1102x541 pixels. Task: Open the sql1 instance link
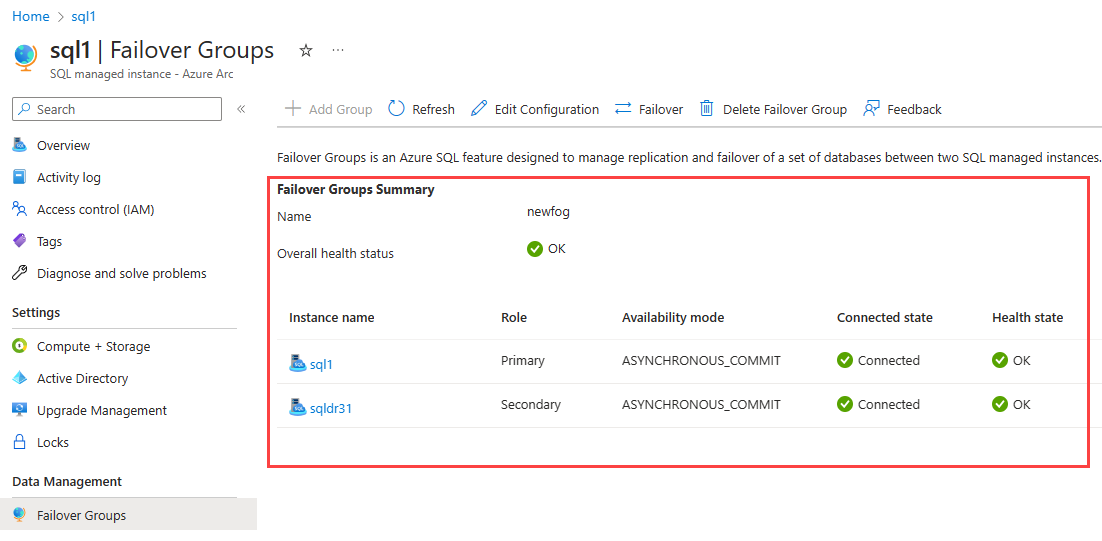click(x=320, y=364)
